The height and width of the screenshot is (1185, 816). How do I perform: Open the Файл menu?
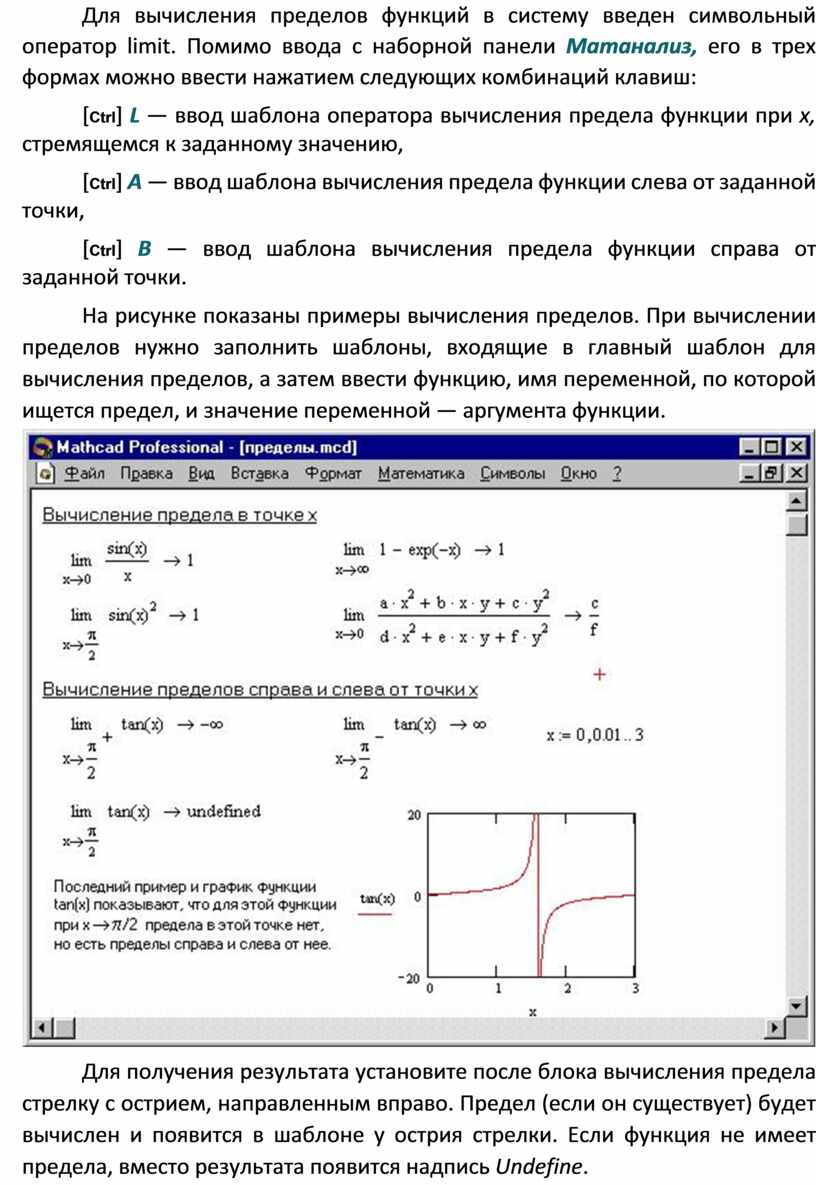84,473
